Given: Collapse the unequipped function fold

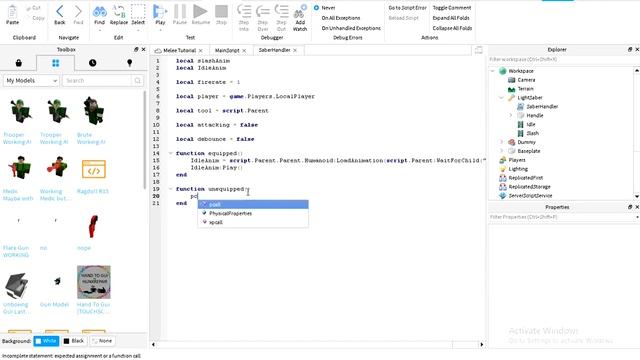Looking at the screenshot, I should pos(171,189).
